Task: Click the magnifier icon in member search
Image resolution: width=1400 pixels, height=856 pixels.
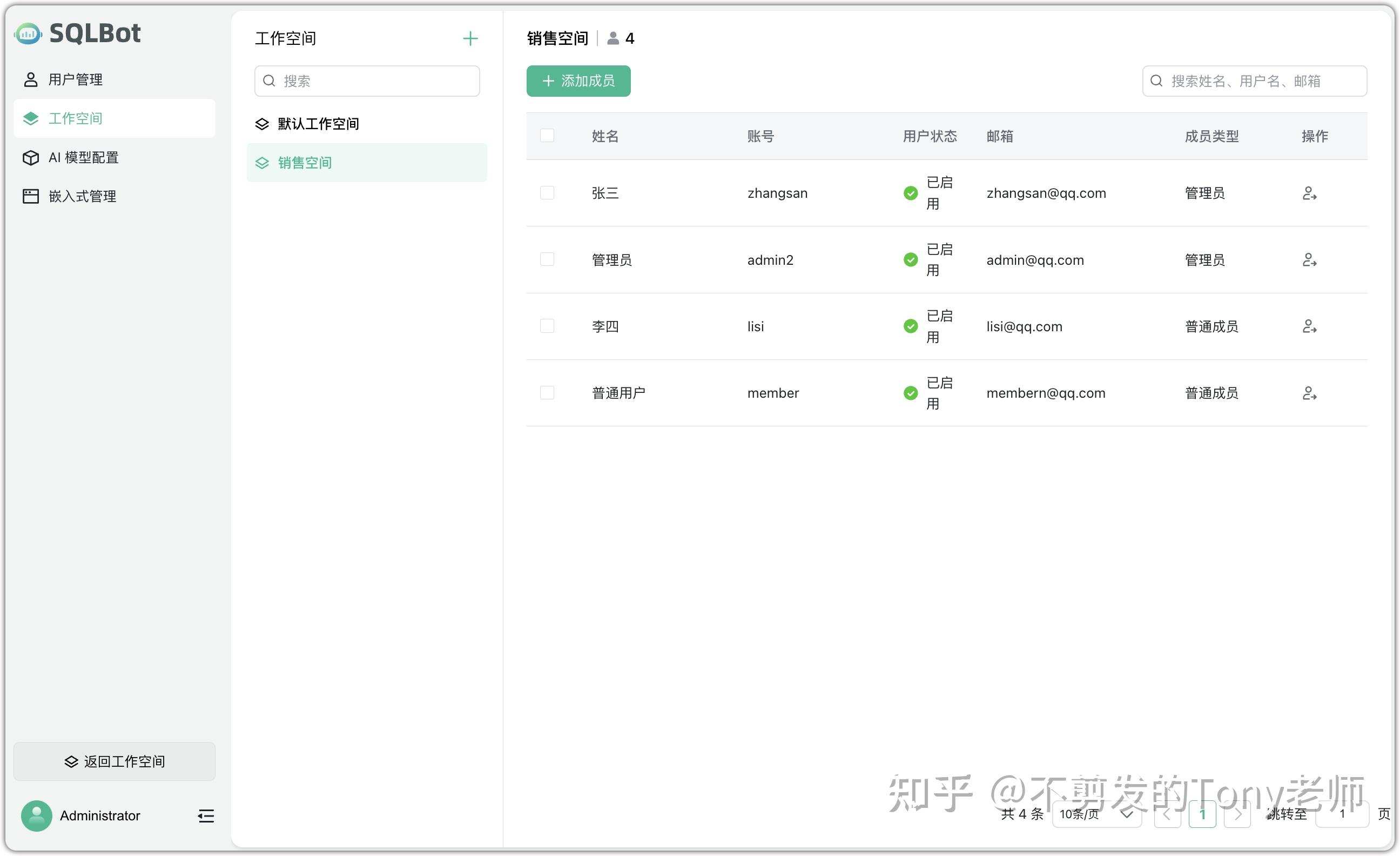Action: [1156, 81]
